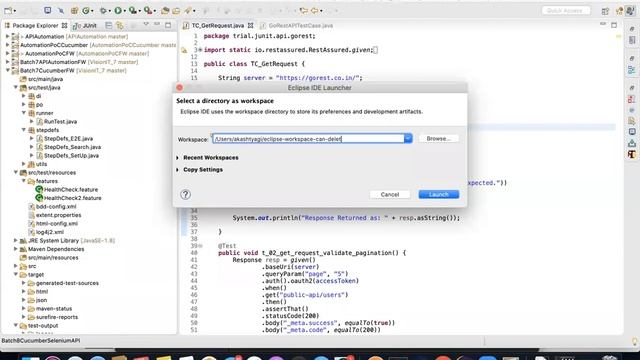Collapse the runner package
640x360 pixels.
24,113
